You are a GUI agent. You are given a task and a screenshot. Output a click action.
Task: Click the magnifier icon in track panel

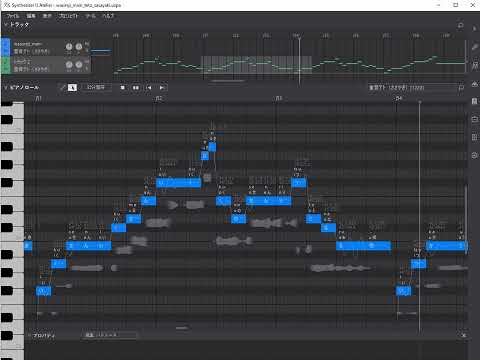(460, 25)
